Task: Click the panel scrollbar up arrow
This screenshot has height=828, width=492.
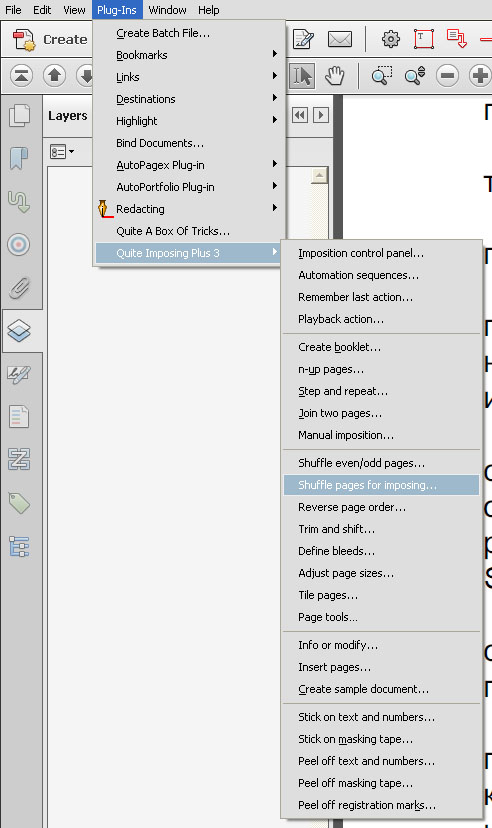Action: [x=319, y=175]
